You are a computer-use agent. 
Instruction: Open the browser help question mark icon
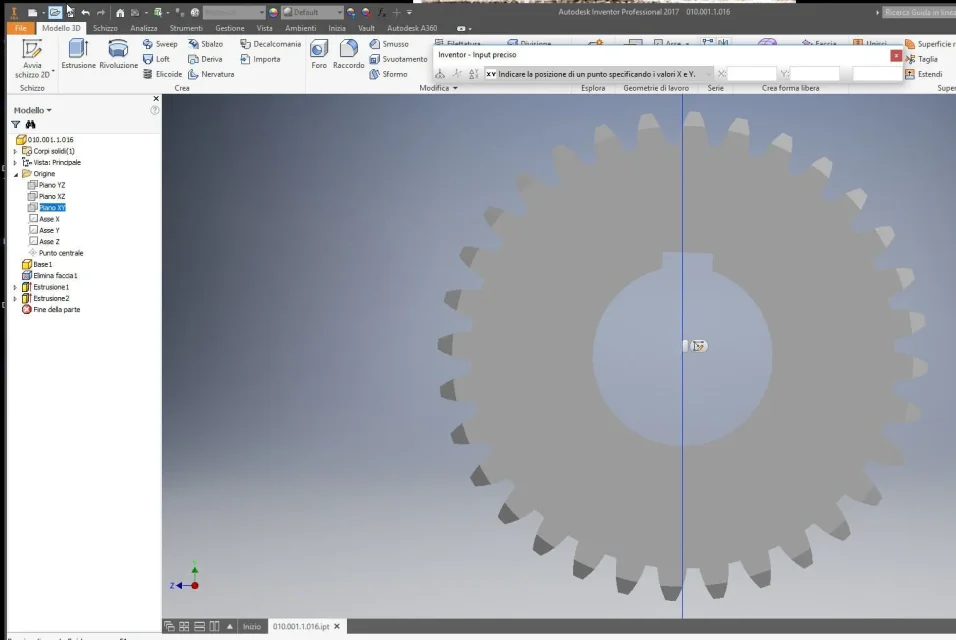(155, 110)
